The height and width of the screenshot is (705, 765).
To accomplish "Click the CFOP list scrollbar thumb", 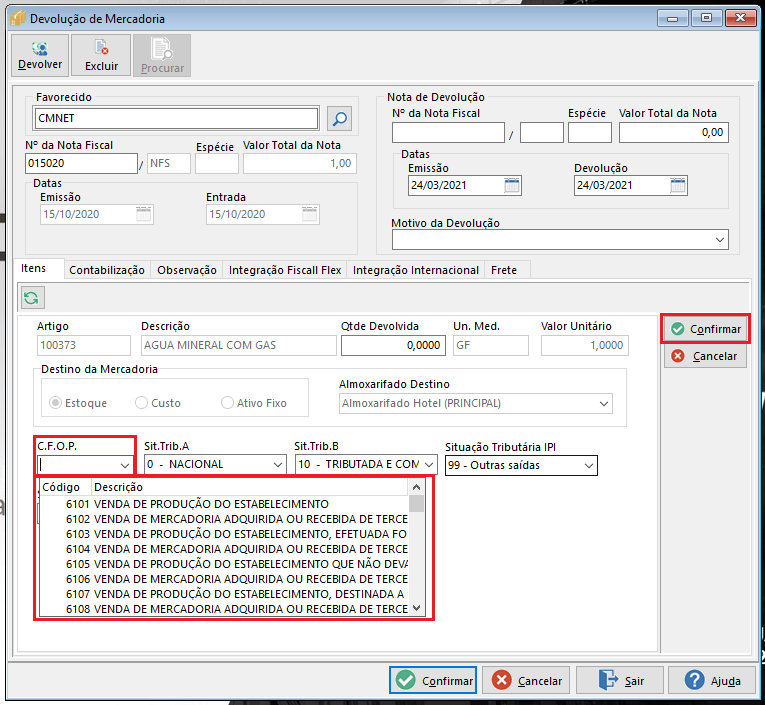I will pos(416,504).
